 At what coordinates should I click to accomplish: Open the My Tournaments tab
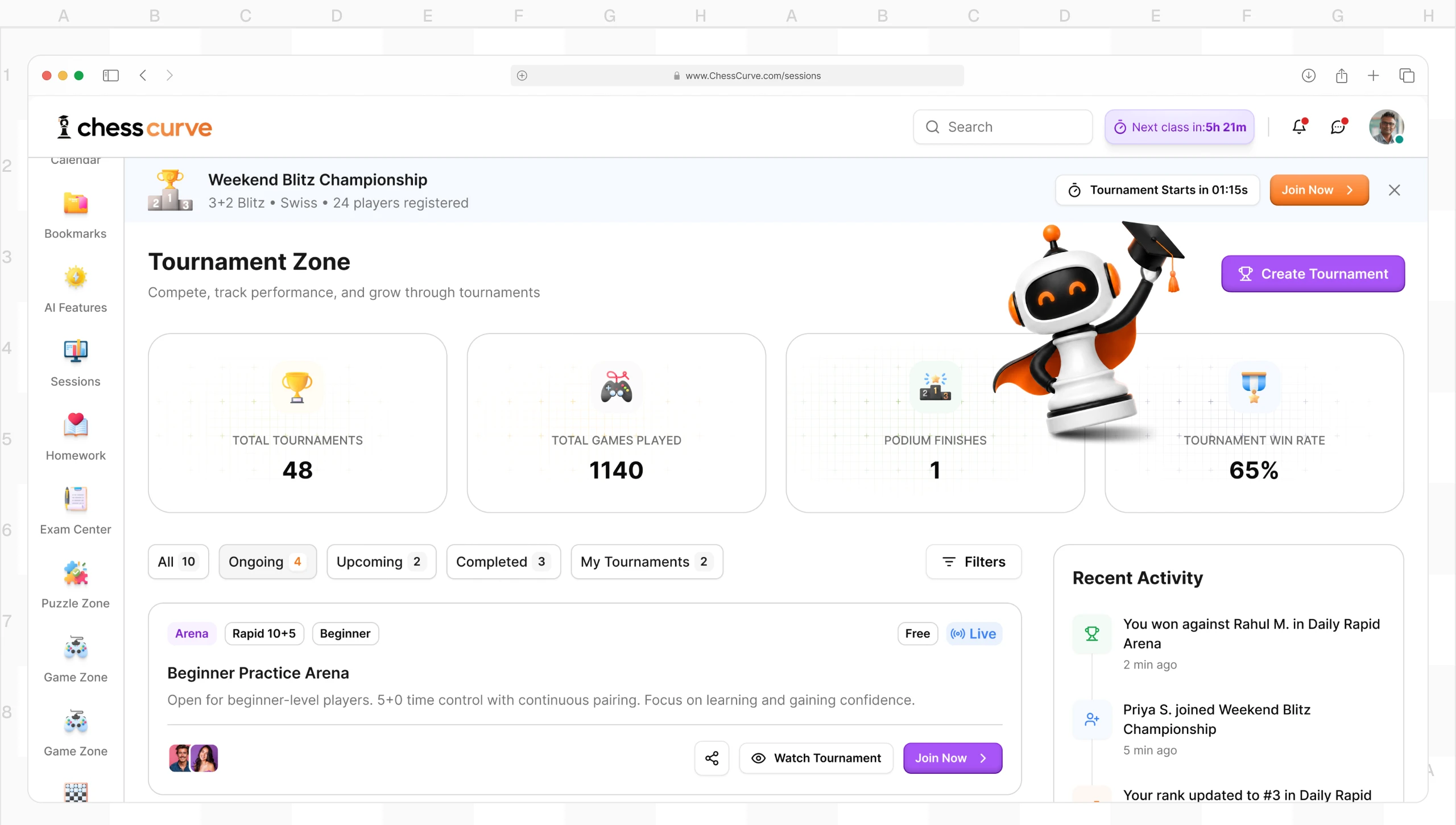[x=647, y=562]
